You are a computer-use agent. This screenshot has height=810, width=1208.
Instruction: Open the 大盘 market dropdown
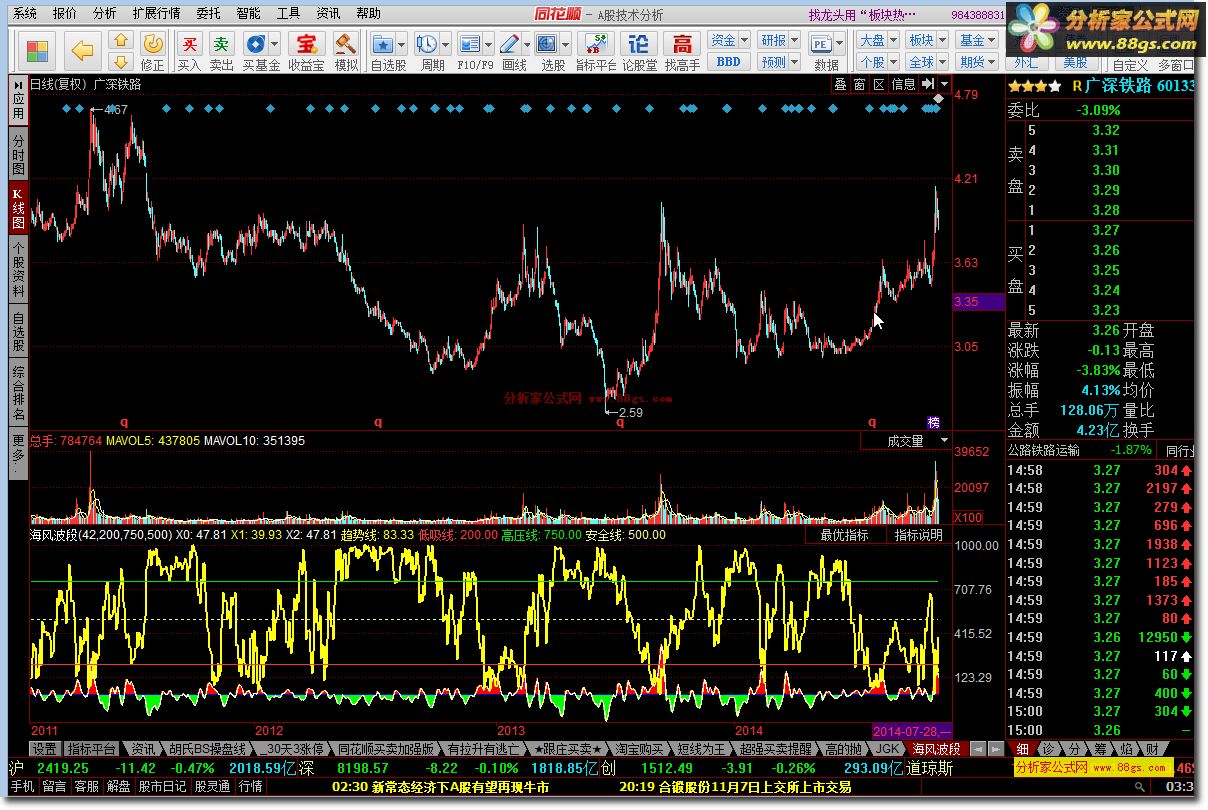click(878, 41)
